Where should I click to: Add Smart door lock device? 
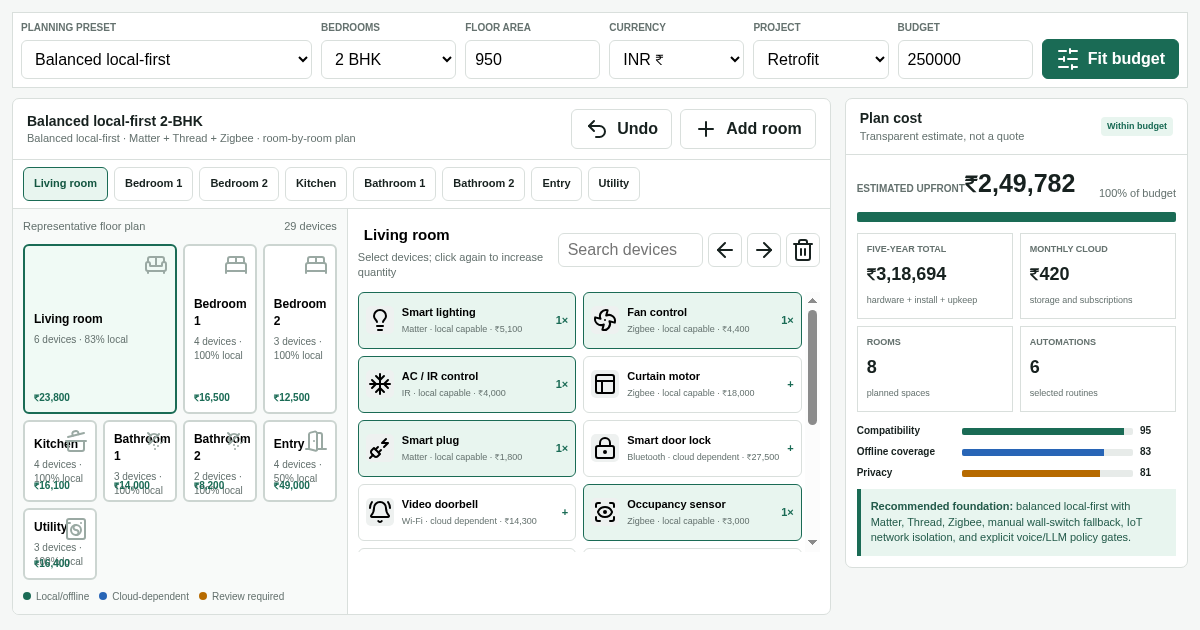click(x=692, y=448)
